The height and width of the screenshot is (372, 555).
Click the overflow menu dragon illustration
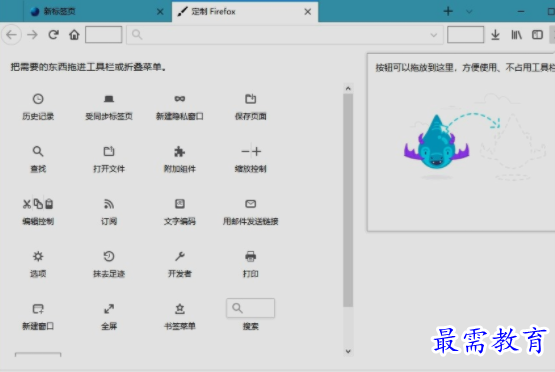[x=436, y=143]
